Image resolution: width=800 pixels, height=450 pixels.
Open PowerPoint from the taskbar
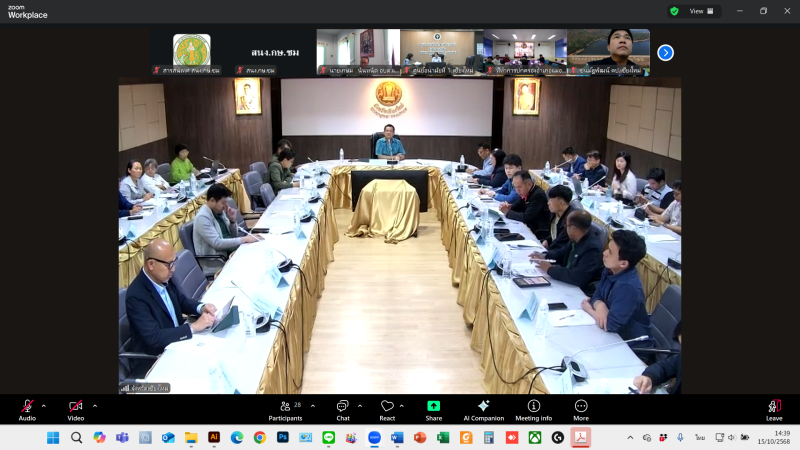pos(420,438)
